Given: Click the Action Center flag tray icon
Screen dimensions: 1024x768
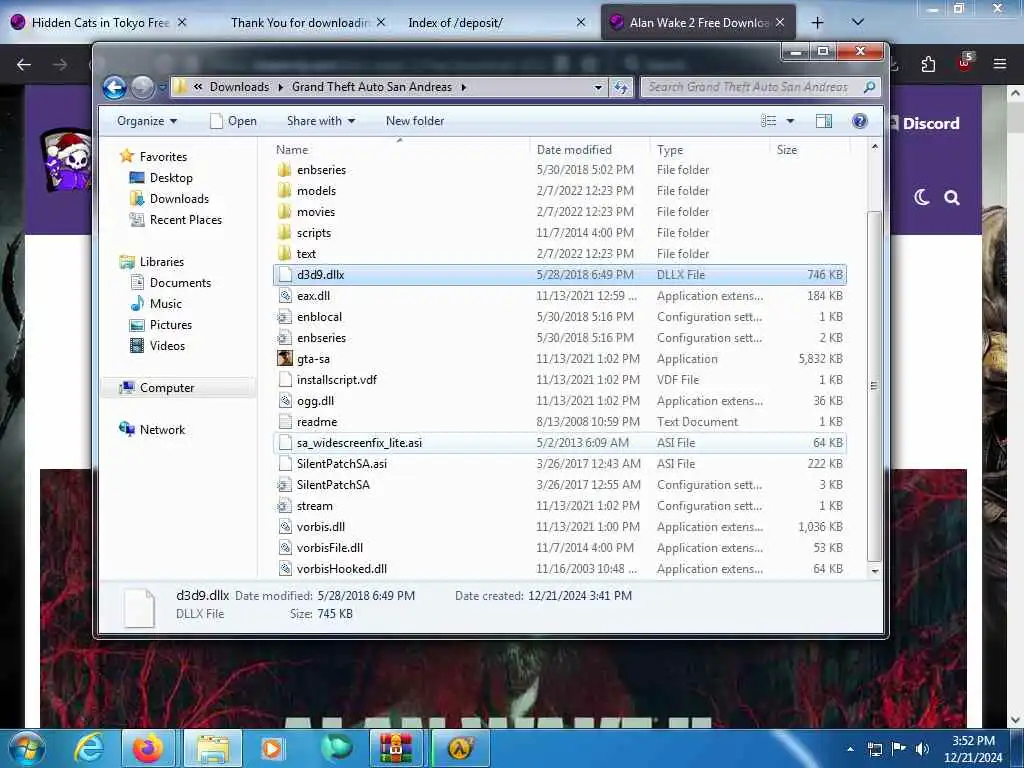Looking at the screenshot, I should 898,749.
